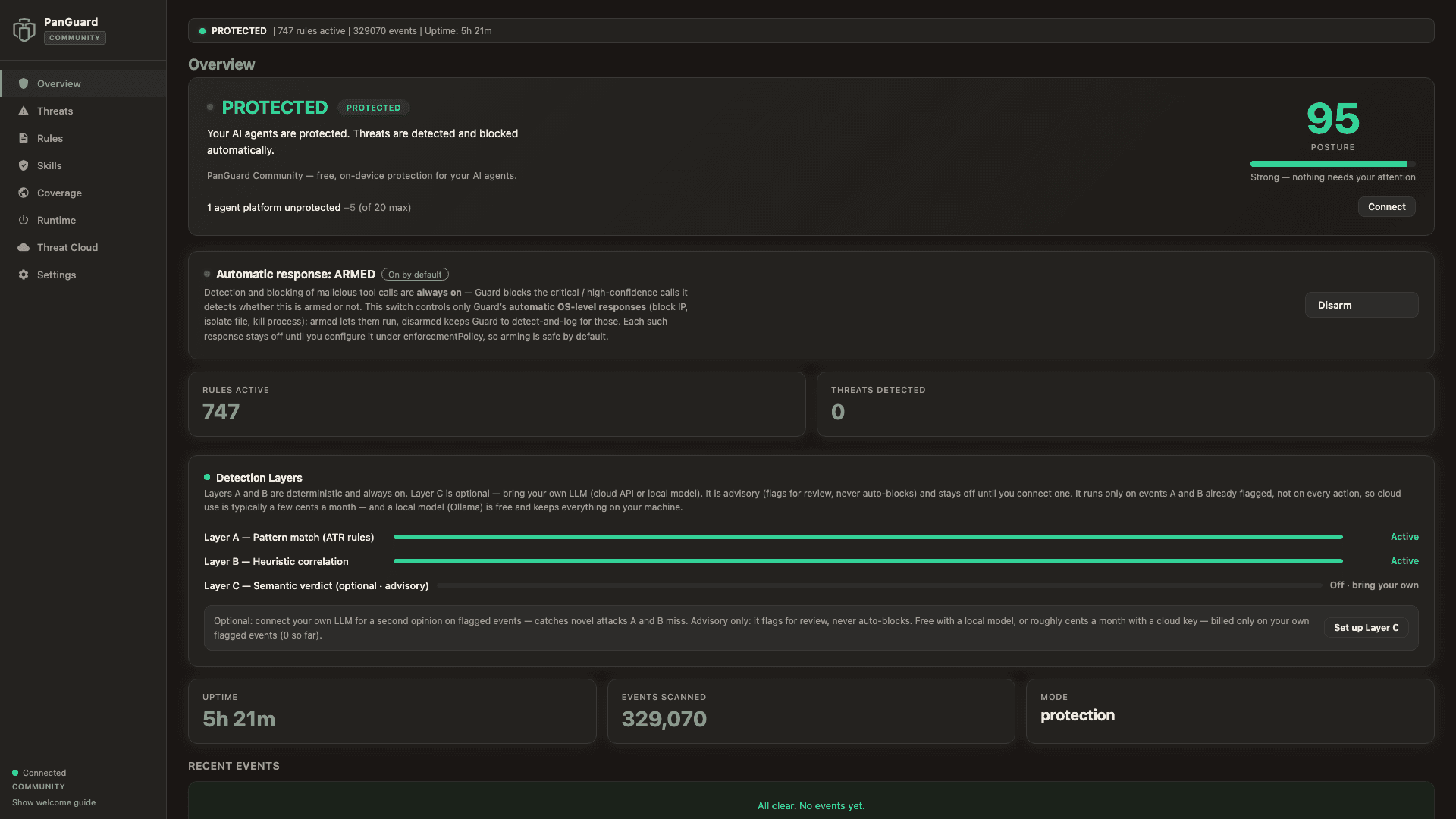Click the COMMUNITY edition badge under PanGuard

click(x=74, y=38)
